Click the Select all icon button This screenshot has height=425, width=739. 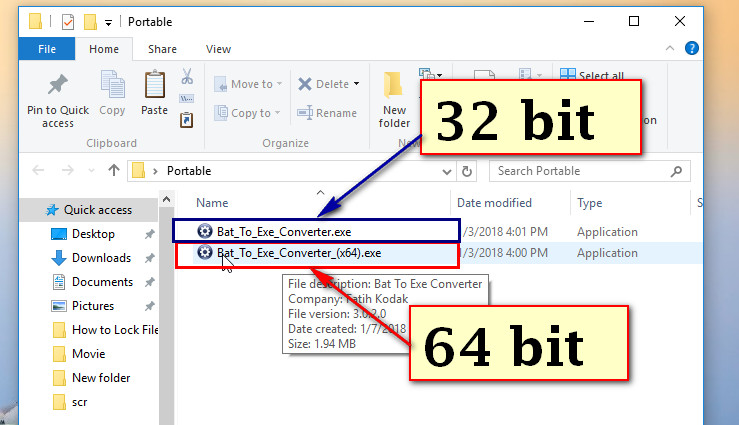point(567,74)
